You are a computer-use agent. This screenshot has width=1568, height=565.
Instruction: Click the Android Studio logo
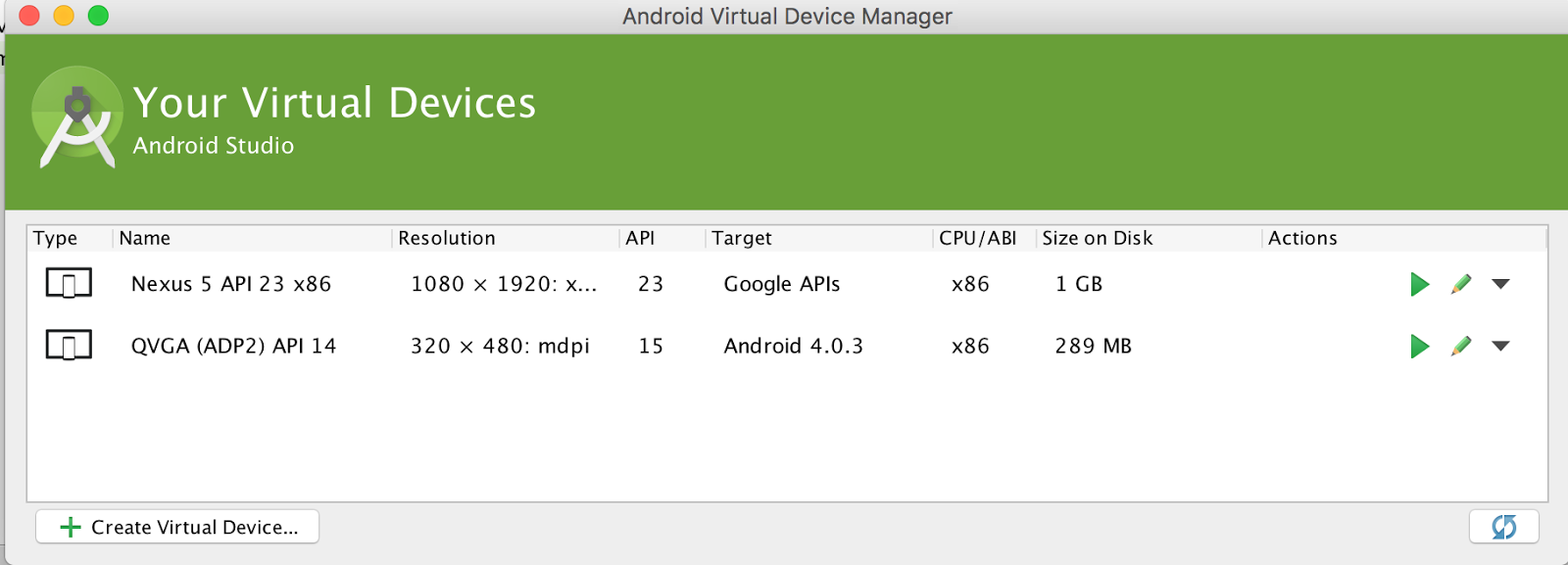coord(76,118)
